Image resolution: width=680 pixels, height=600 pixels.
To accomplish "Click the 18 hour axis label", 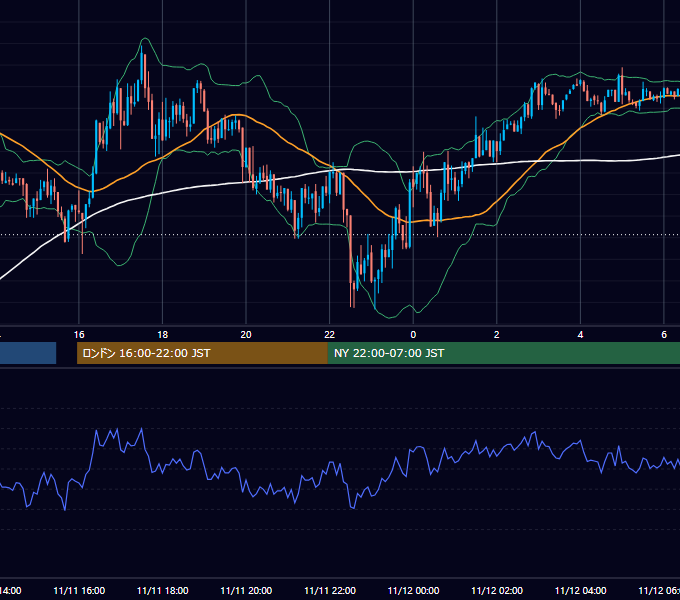I will coord(163,335).
